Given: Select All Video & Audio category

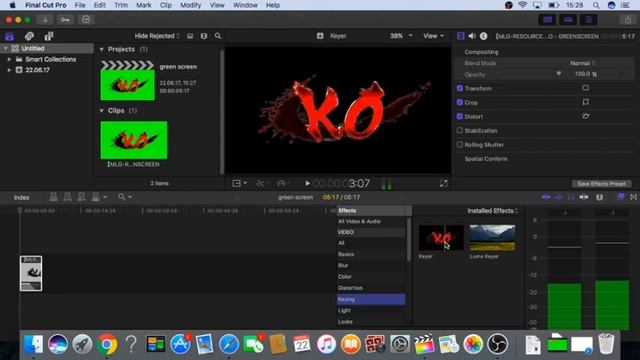Looking at the screenshot, I should pos(371,221).
